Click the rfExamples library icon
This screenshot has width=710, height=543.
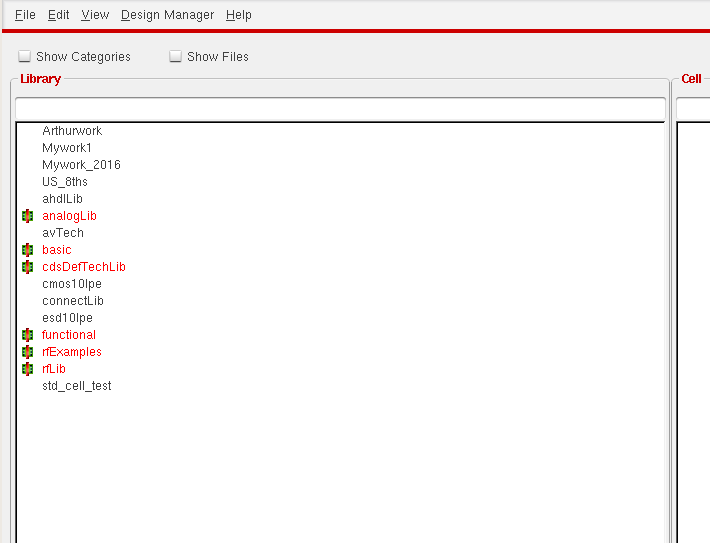point(28,352)
